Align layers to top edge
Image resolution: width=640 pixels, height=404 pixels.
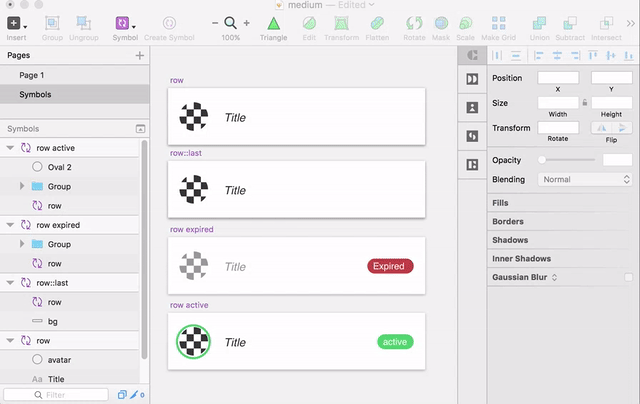tap(593, 55)
